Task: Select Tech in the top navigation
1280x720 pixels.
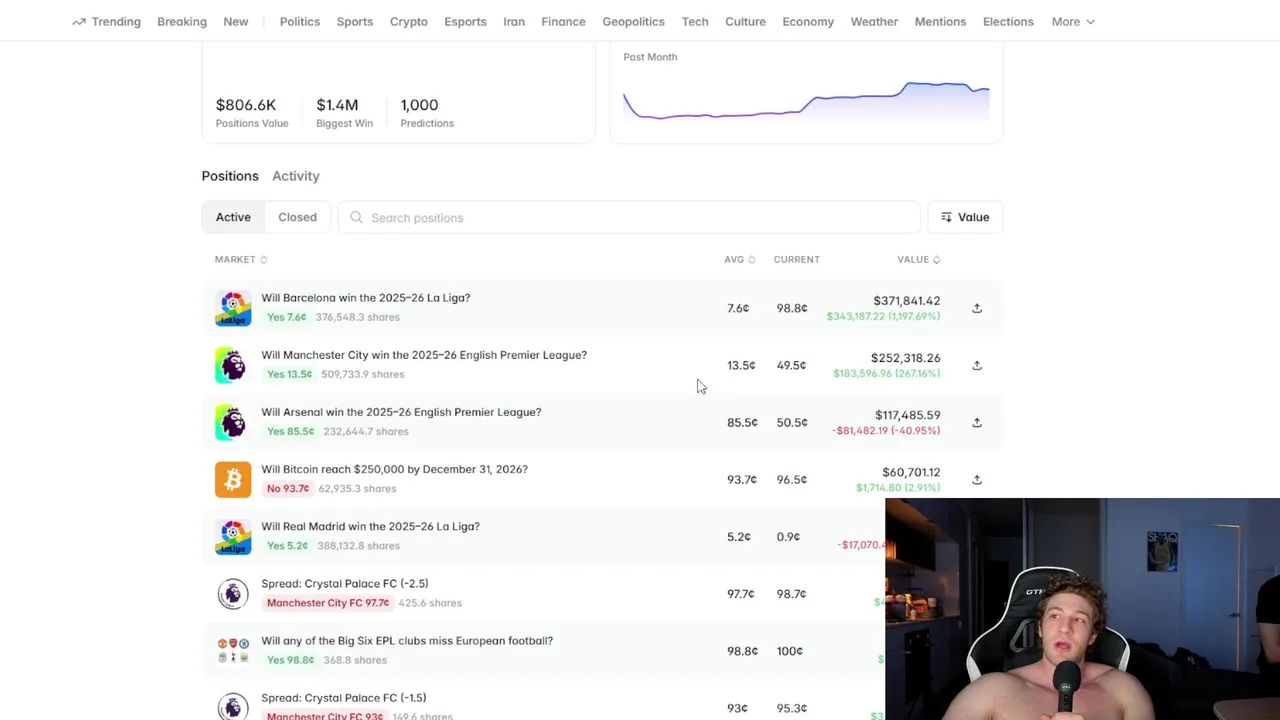Action: (695, 21)
